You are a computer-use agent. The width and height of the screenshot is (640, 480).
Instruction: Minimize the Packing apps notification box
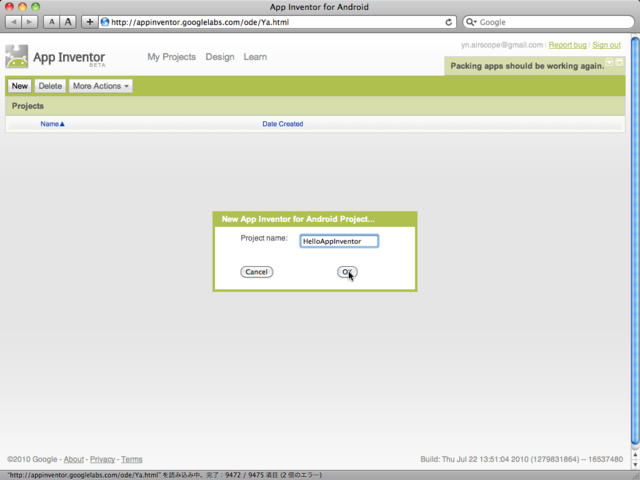(x=619, y=62)
